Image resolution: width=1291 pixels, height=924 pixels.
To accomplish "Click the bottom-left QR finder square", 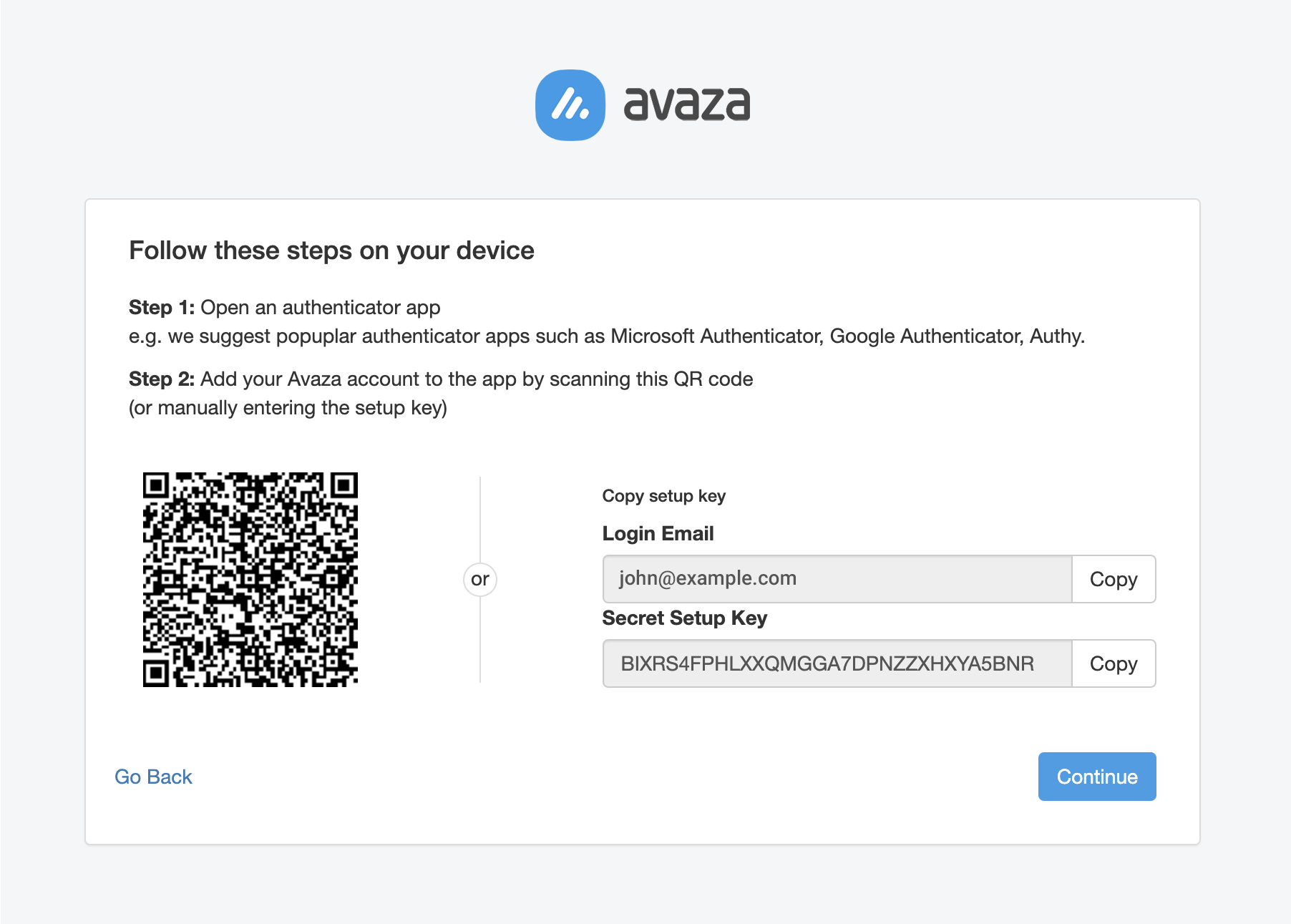I will point(156,673).
